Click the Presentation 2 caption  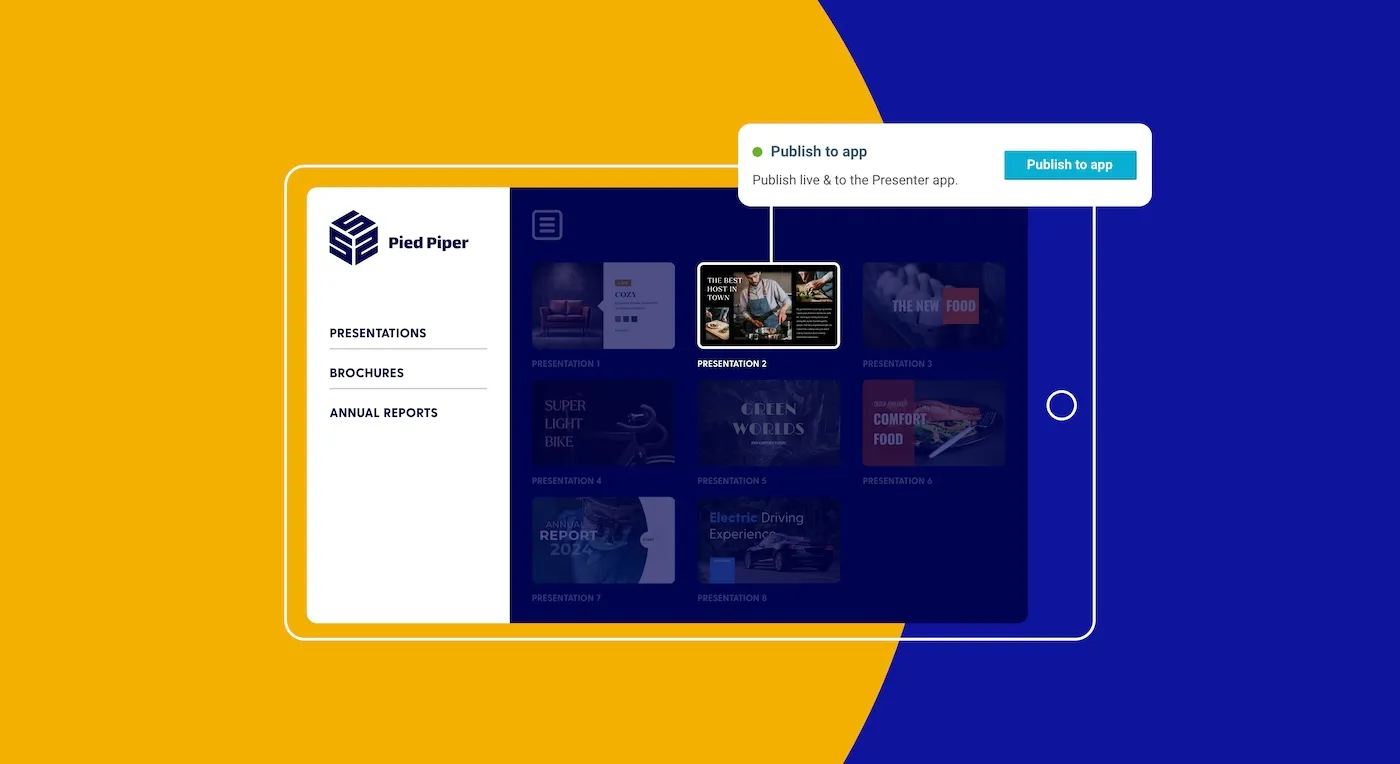pyautogui.click(x=732, y=364)
